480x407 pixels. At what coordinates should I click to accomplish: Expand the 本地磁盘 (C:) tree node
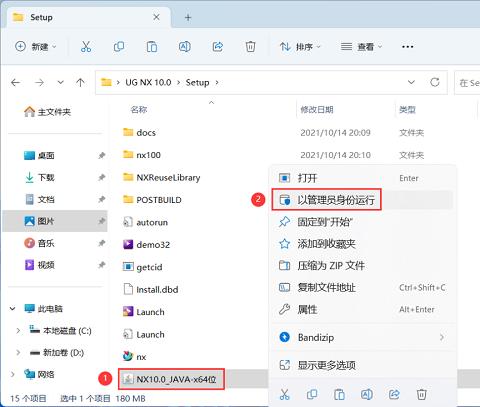click(x=18, y=331)
